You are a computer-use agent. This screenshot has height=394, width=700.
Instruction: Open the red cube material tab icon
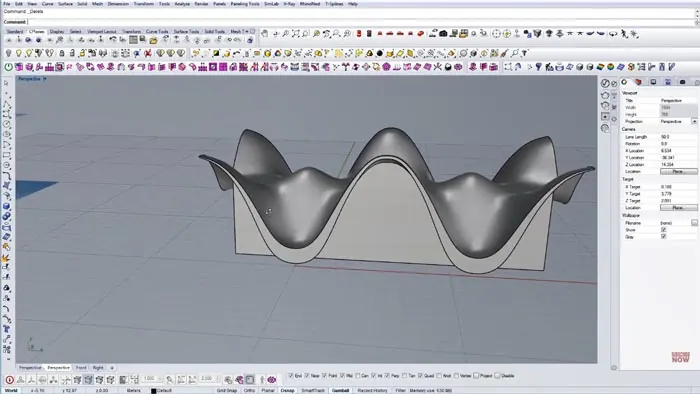[x=638, y=82]
